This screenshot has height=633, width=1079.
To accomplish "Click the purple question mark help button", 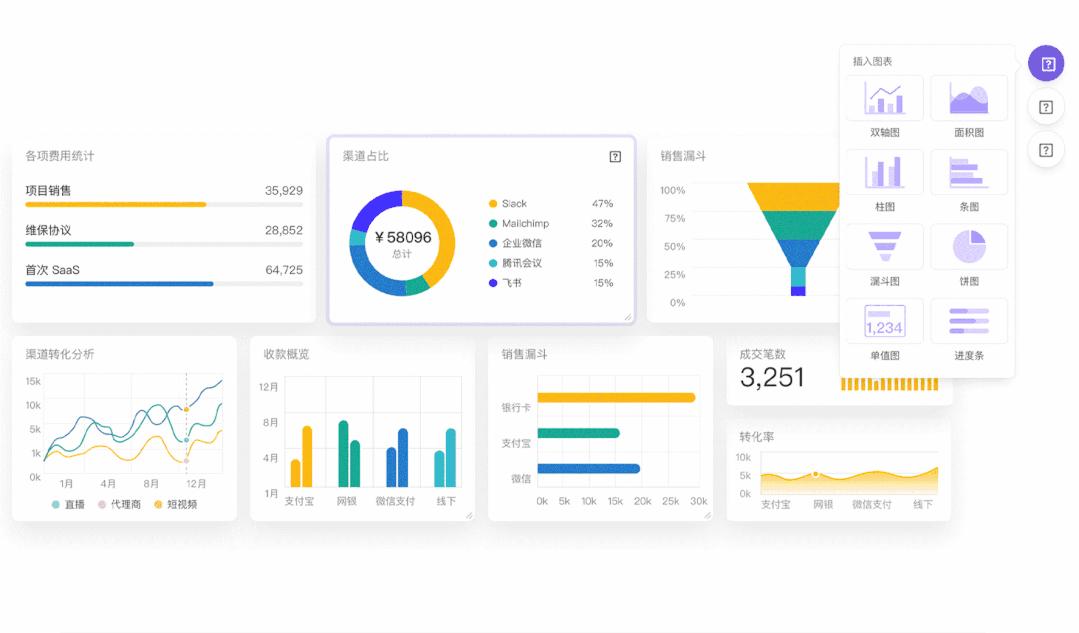I will point(1046,63).
